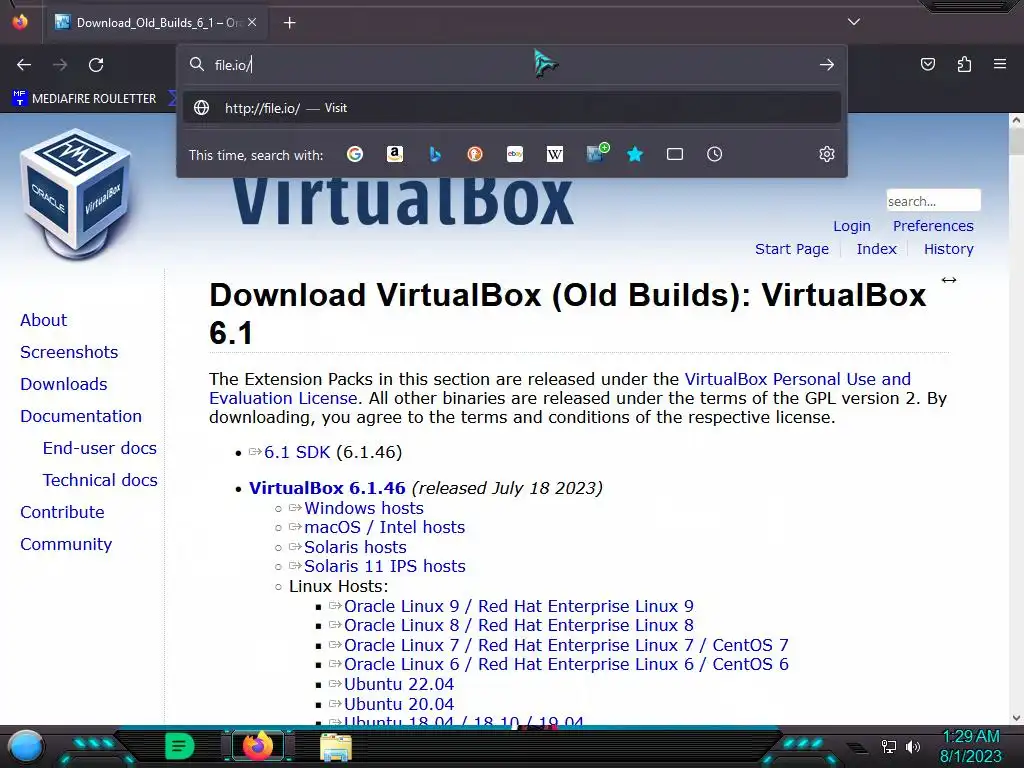Download the Ubuntu 20.04 package
The width and height of the screenshot is (1024, 768).
pyautogui.click(x=399, y=704)
